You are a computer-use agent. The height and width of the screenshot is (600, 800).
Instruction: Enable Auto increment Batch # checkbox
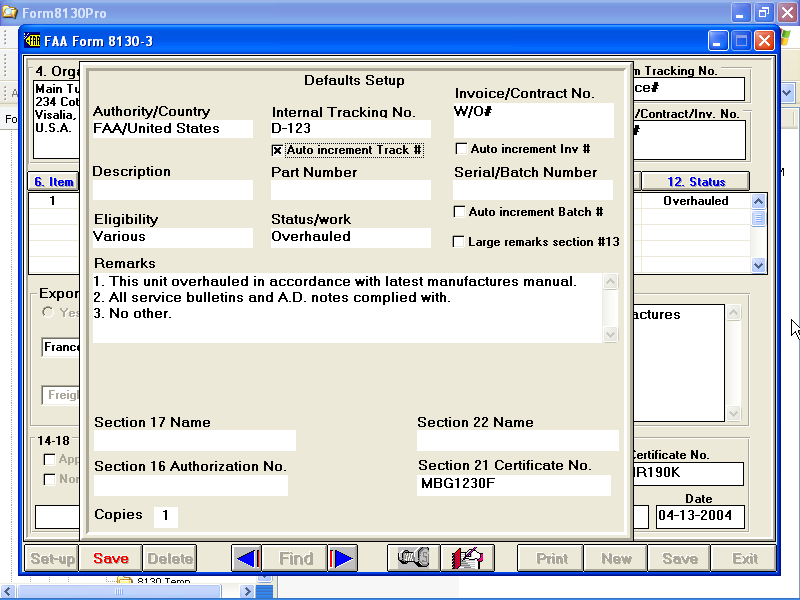(x=459, y=212)
